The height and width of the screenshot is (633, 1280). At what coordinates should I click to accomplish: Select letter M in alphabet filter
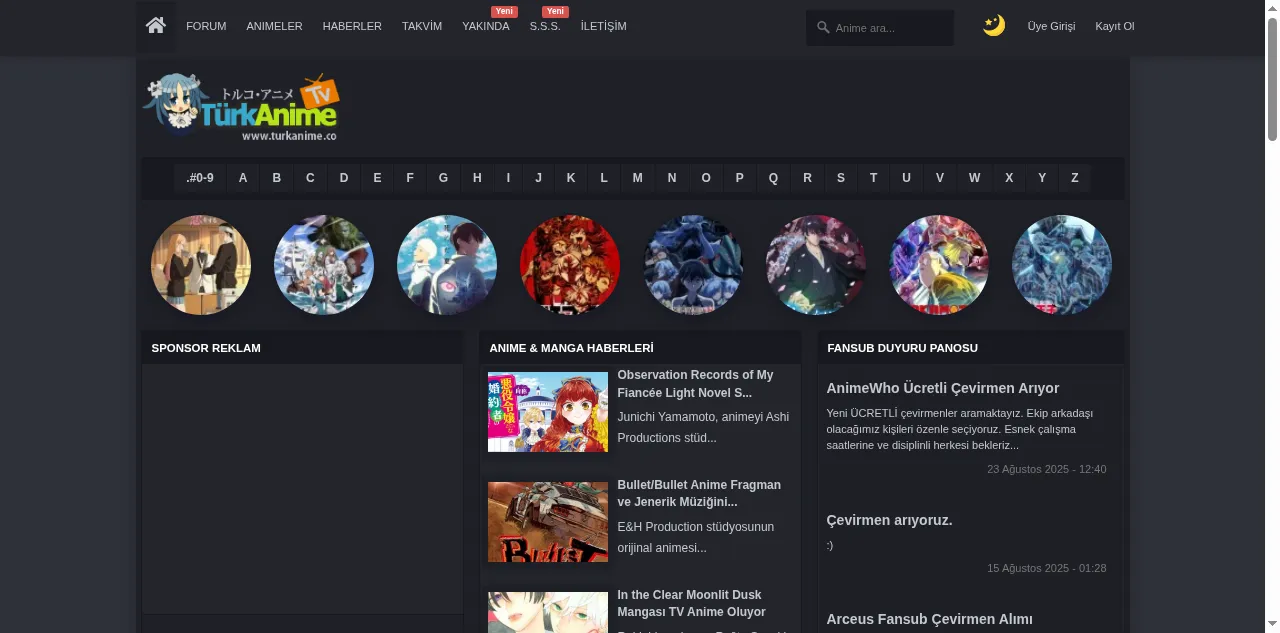(x=637, y=178)
